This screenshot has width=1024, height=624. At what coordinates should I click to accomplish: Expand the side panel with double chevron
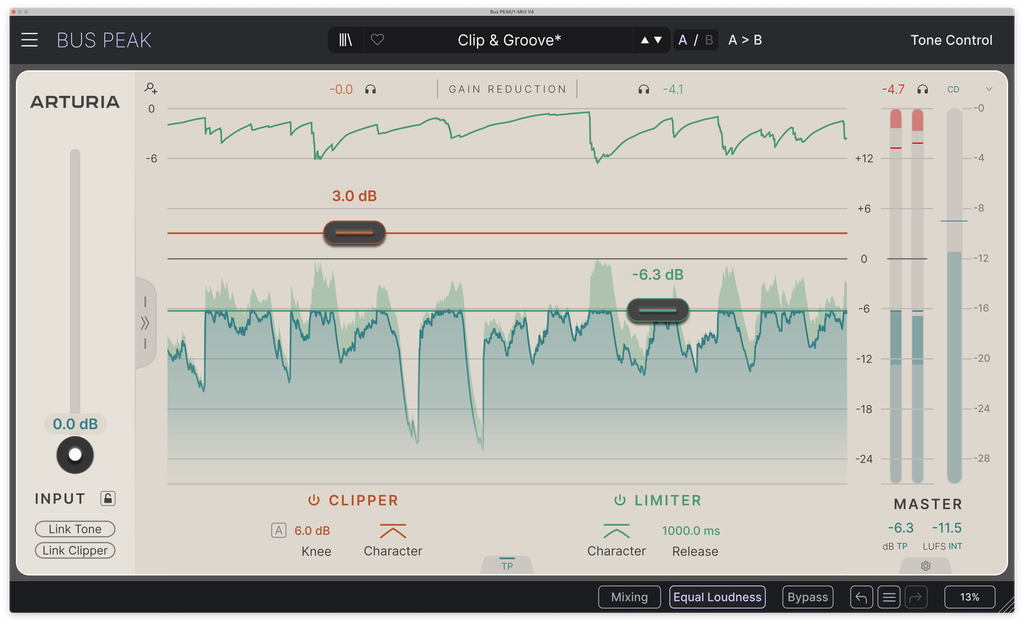(145, 323)
